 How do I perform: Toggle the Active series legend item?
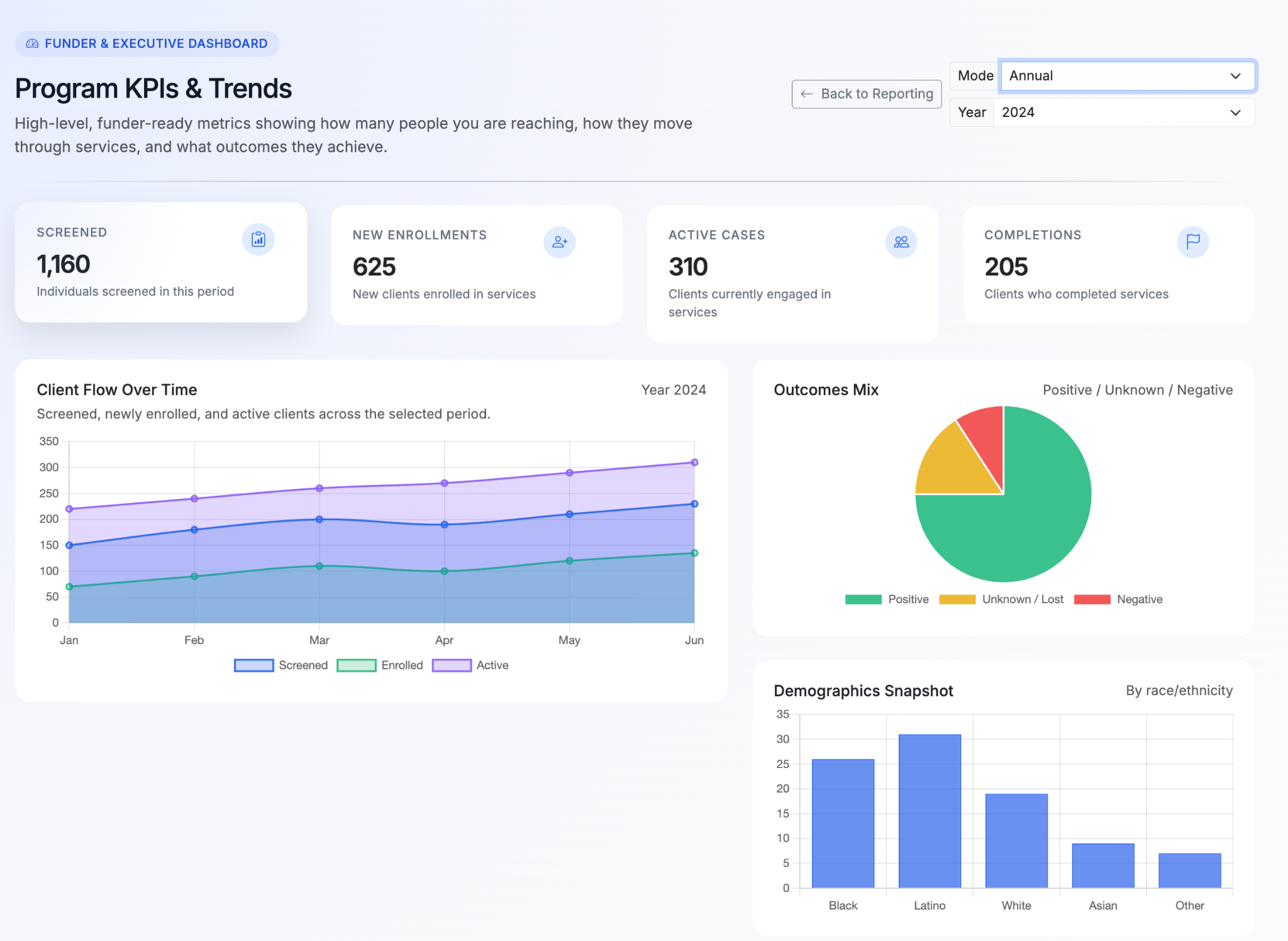pos(471,665)
